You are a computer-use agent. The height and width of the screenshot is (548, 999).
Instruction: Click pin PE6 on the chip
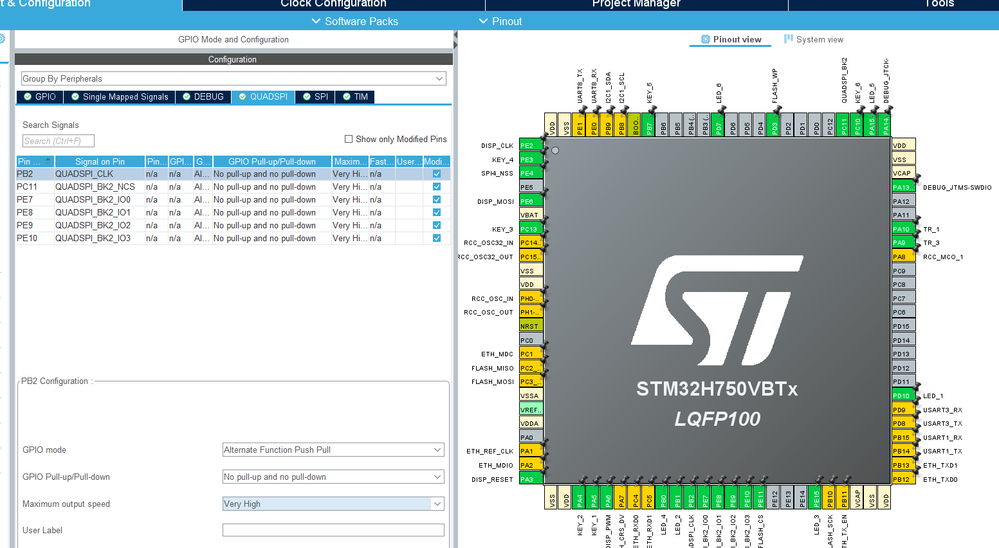[531, 201]
